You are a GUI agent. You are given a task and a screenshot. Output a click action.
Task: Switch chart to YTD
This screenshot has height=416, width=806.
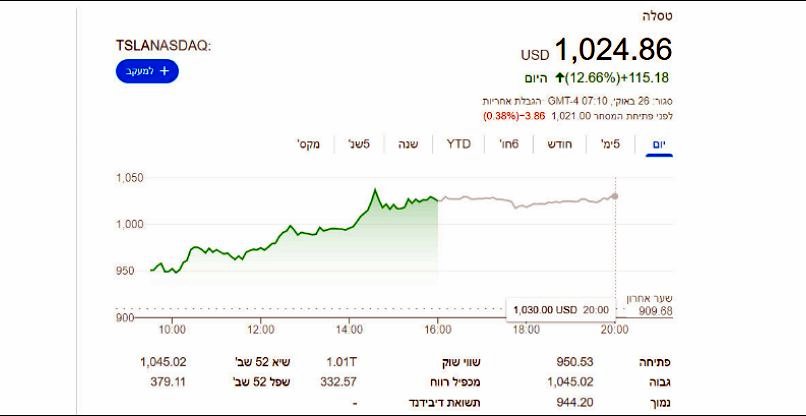coord(458,144)
